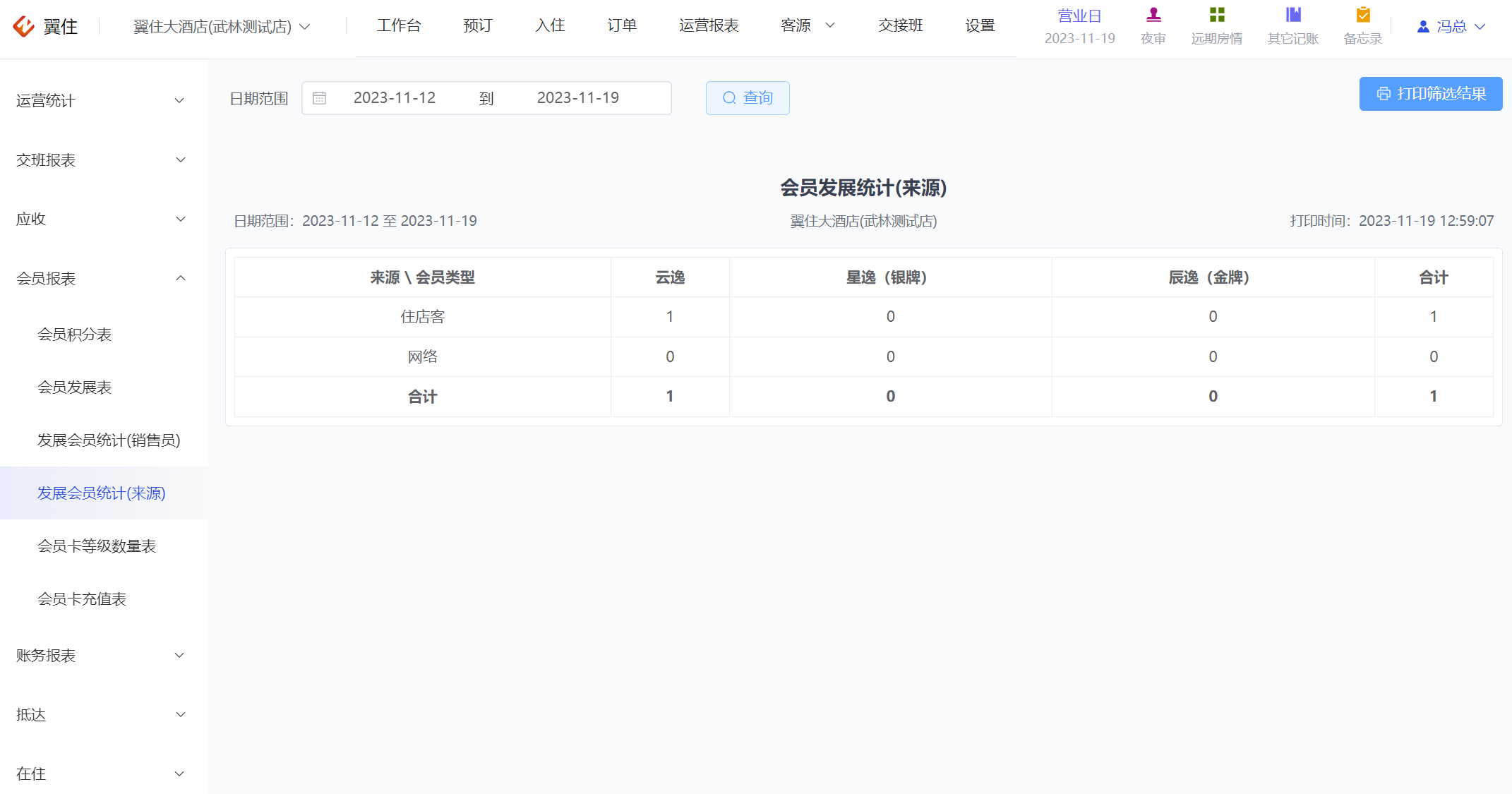Open the 冯总 user account dropdown arrow
Image resolution: width=1512 pixels, height=794 pixels.
pos(1480,27)
